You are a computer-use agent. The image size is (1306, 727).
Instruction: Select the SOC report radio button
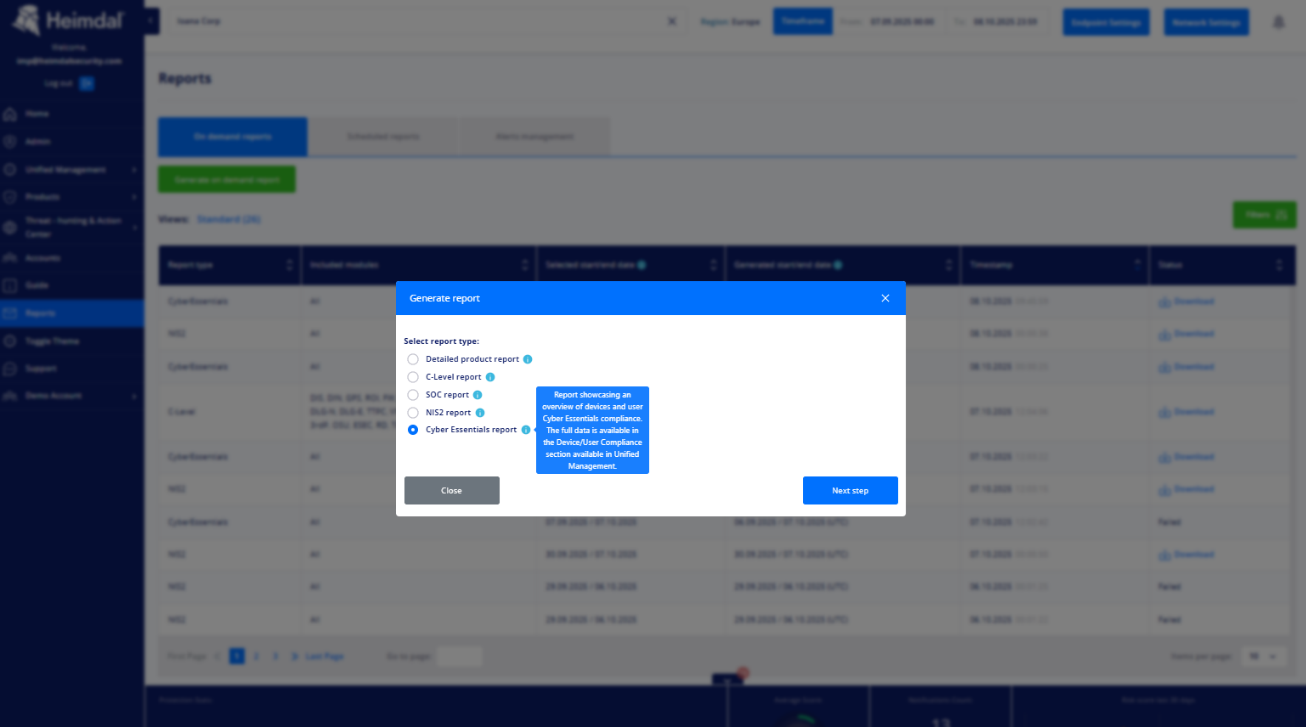[x=413, y=395]
